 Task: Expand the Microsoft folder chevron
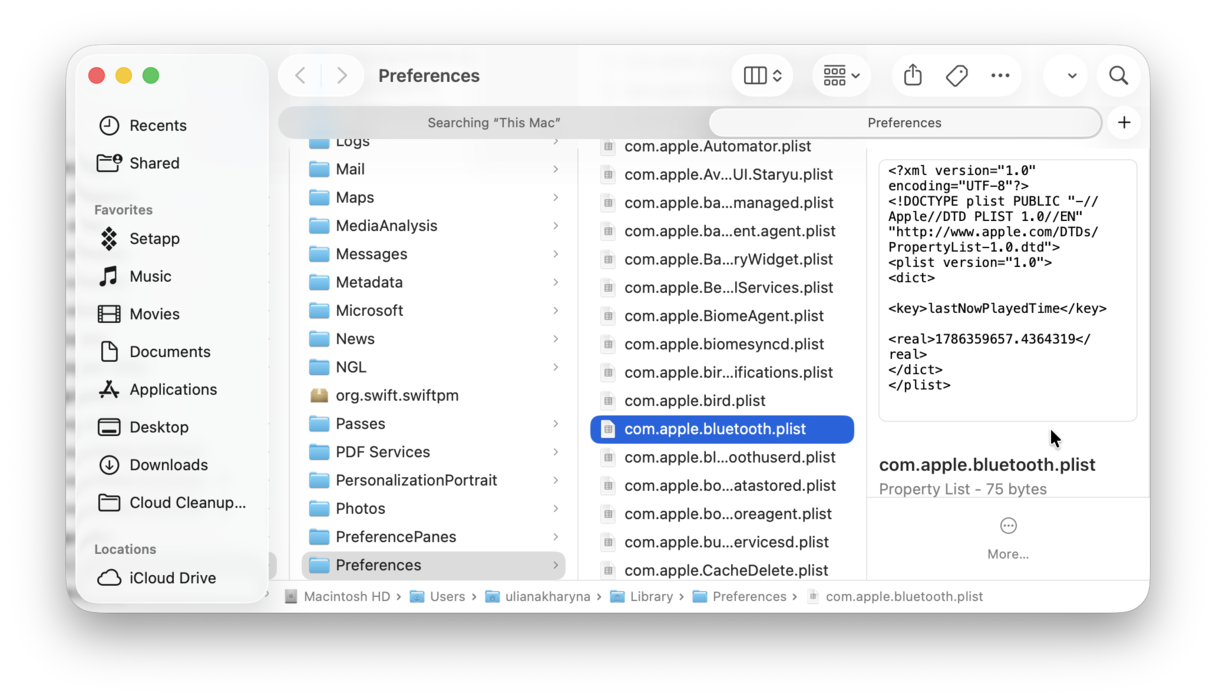[x=556, y=310]
